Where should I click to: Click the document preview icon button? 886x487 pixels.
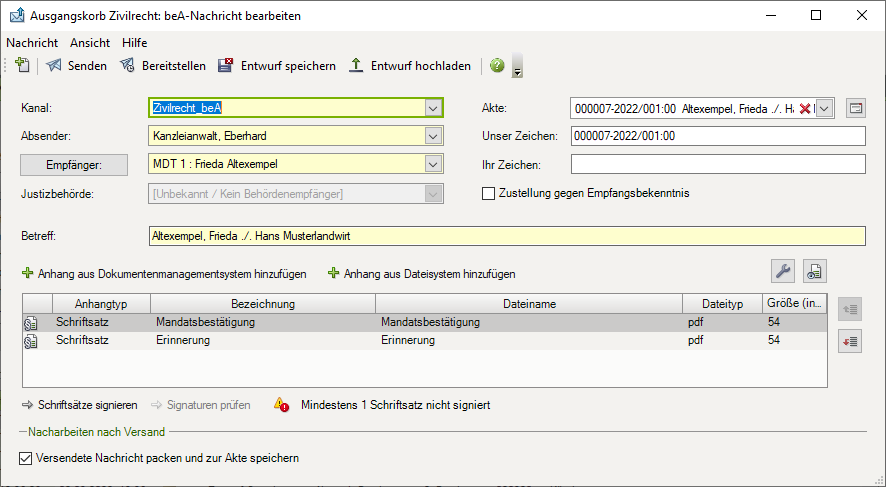[814, 271]
